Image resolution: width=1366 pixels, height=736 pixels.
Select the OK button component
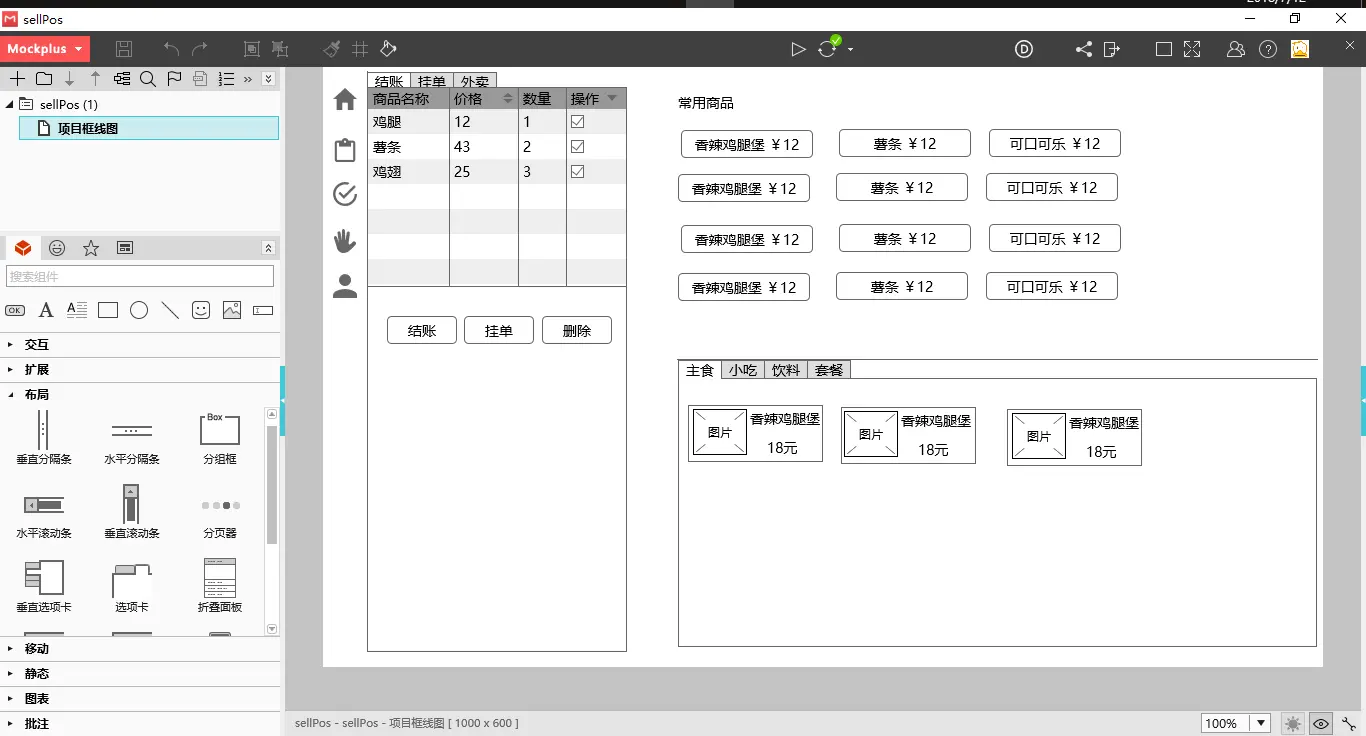(x=15, y=311)
